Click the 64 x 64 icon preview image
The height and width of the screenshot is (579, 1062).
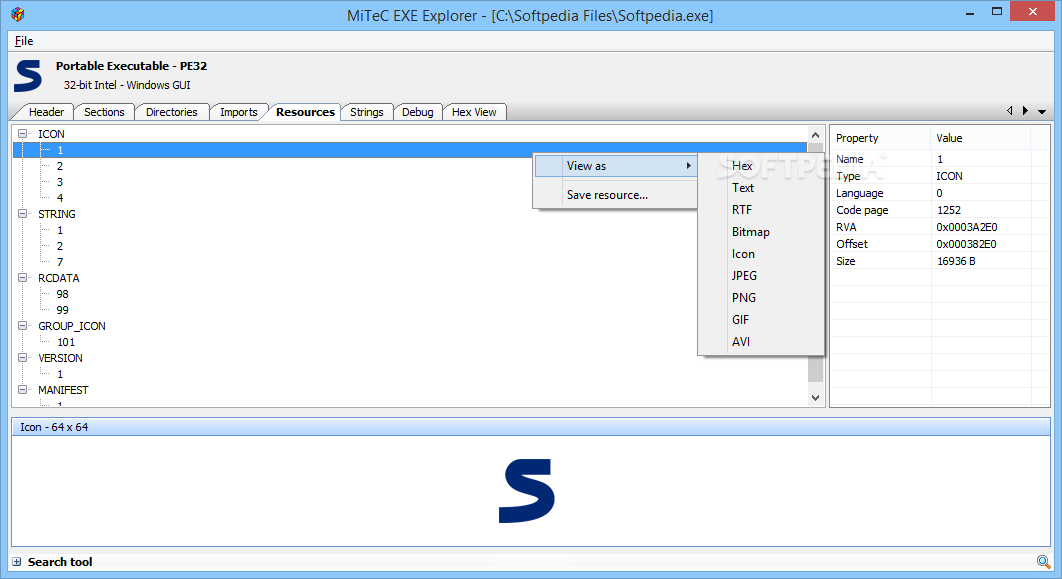[x=527, y=490]
